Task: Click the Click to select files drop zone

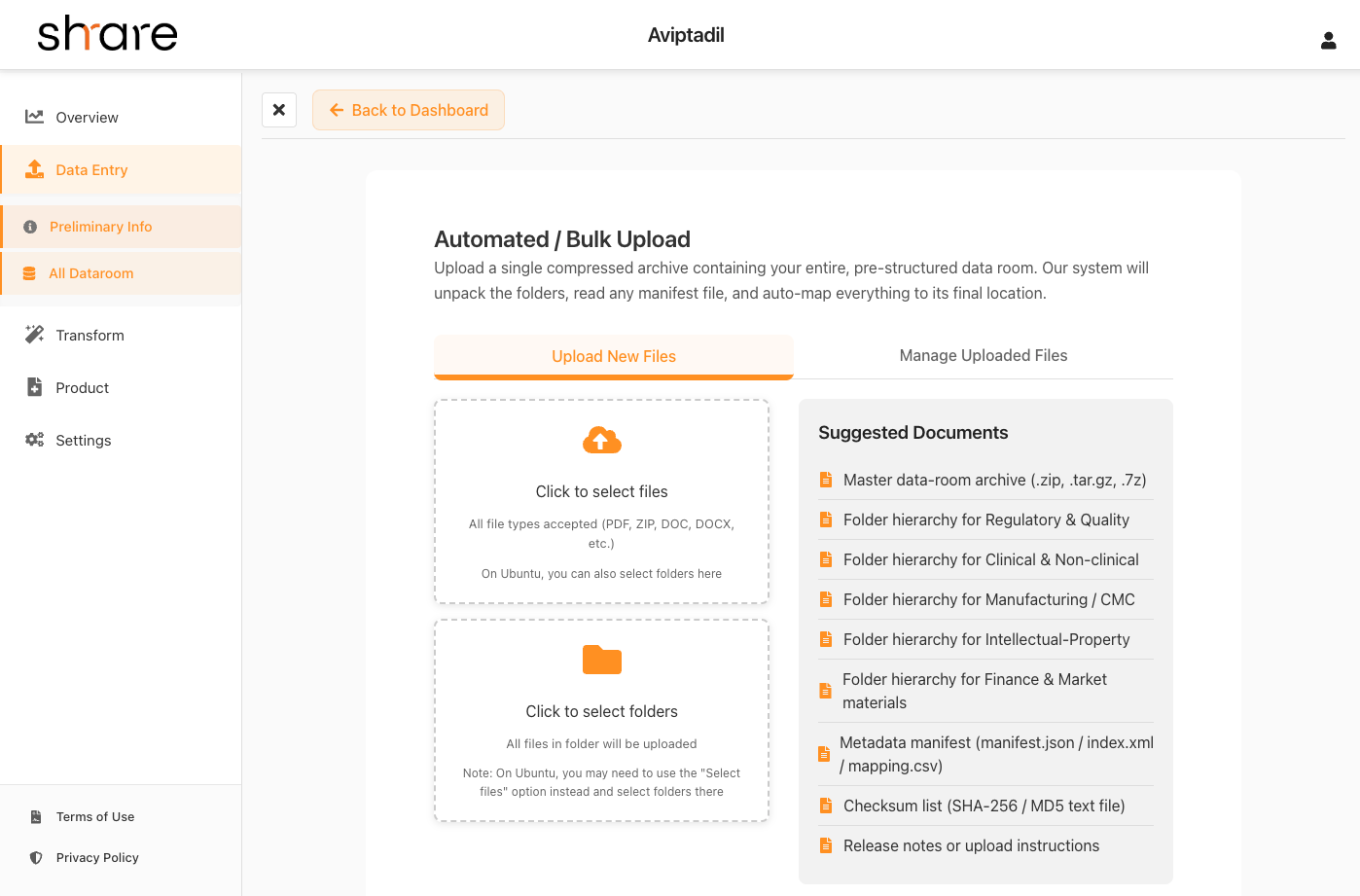Action: click(x=601, y=501)
